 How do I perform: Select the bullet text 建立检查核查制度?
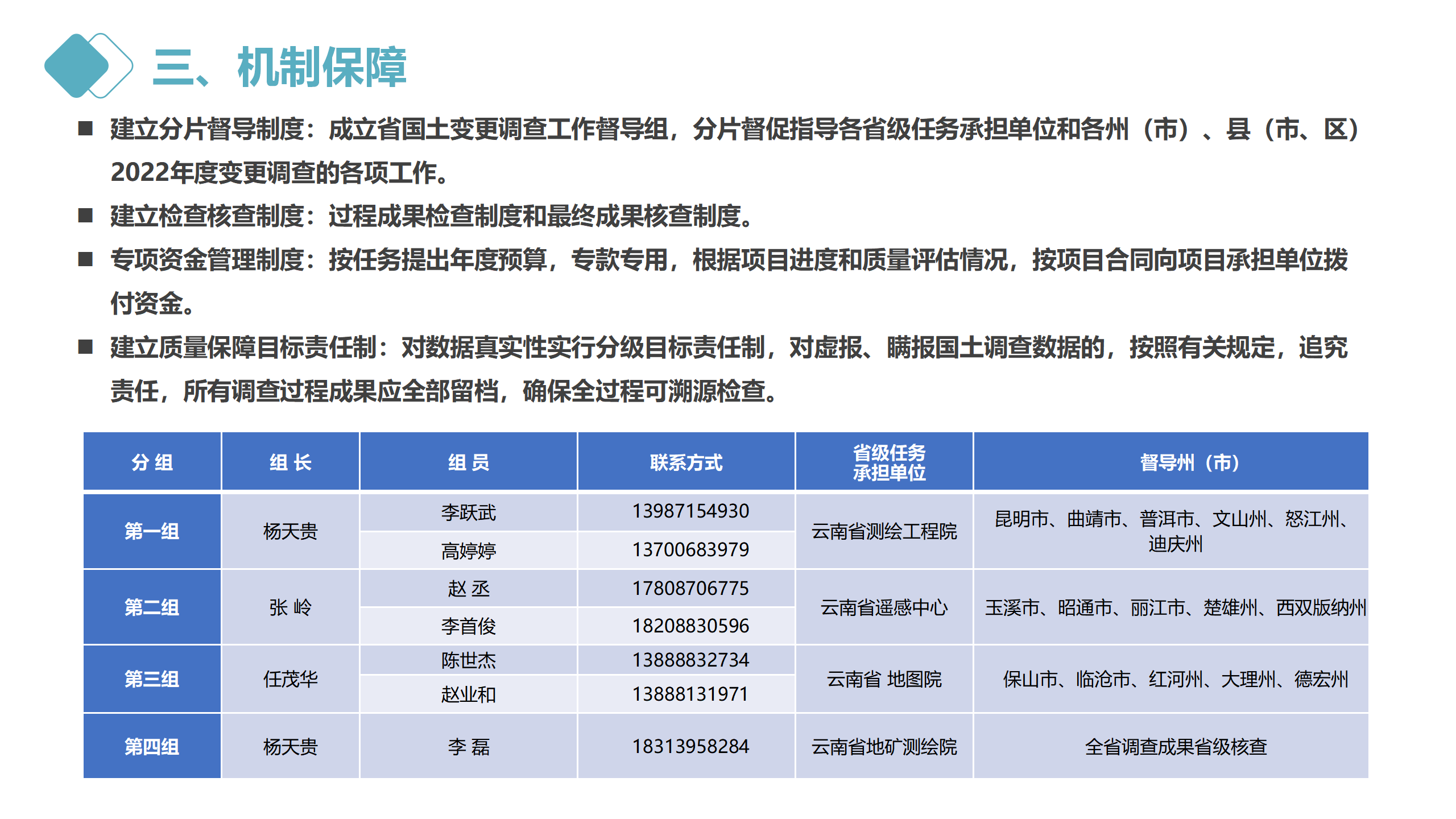(x=208, y=216)
